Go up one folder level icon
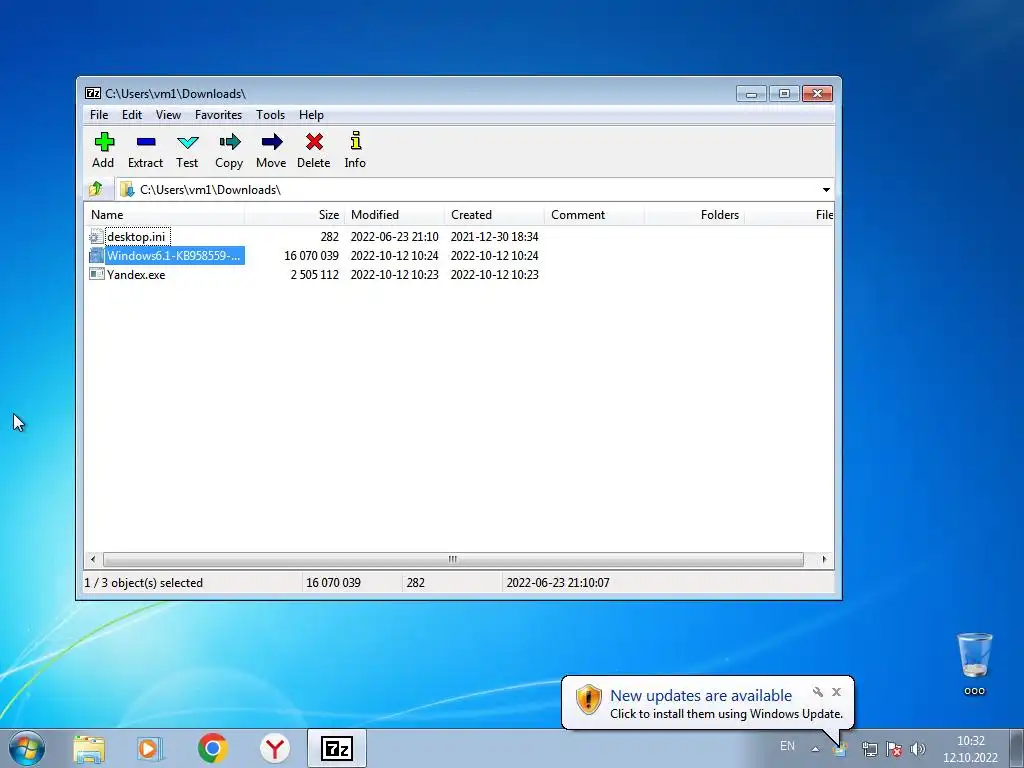The height and width of the screenshot is (768, 1024). tap(96, 189)
